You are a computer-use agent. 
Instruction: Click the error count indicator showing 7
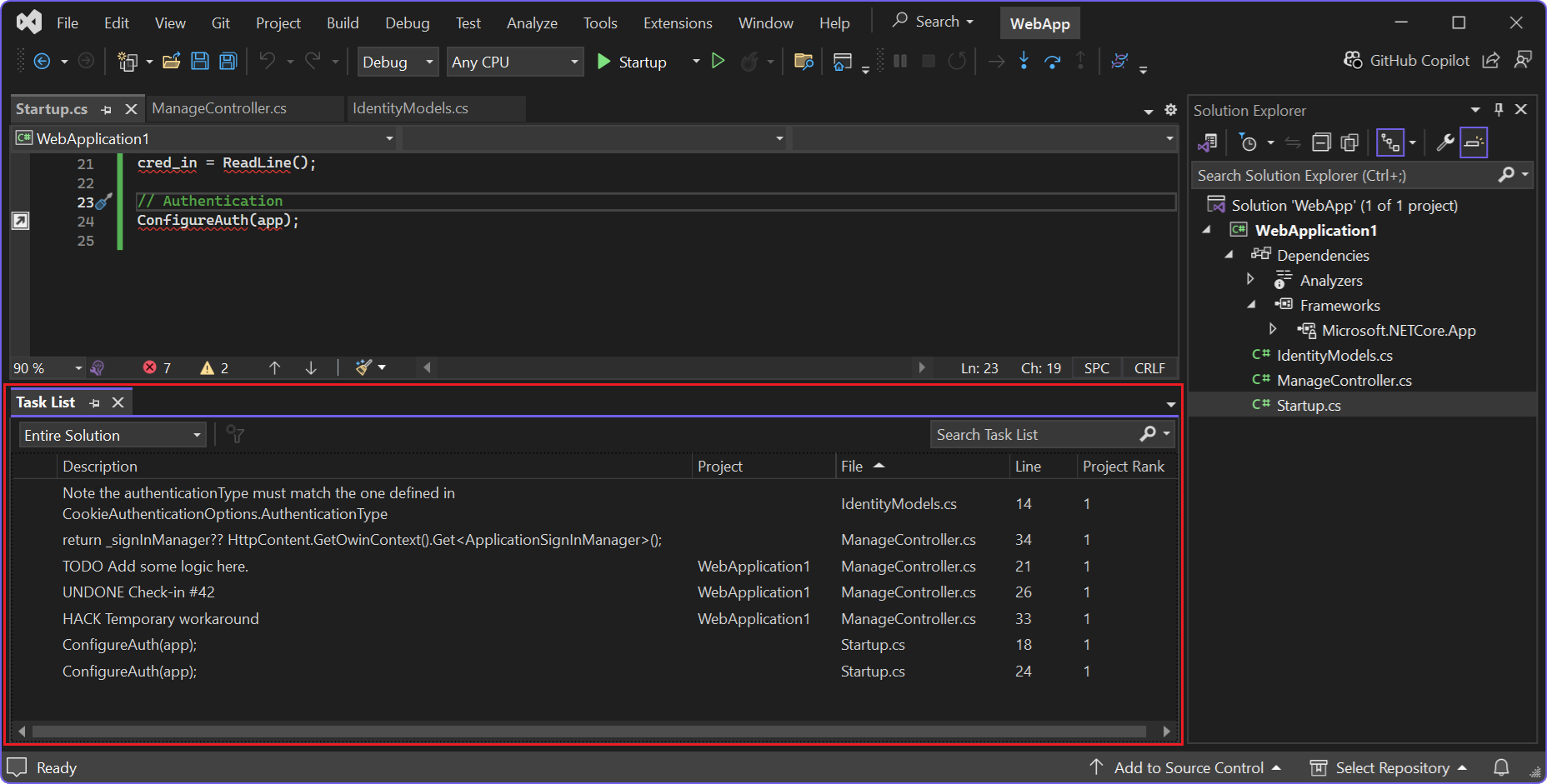point(157,367)
